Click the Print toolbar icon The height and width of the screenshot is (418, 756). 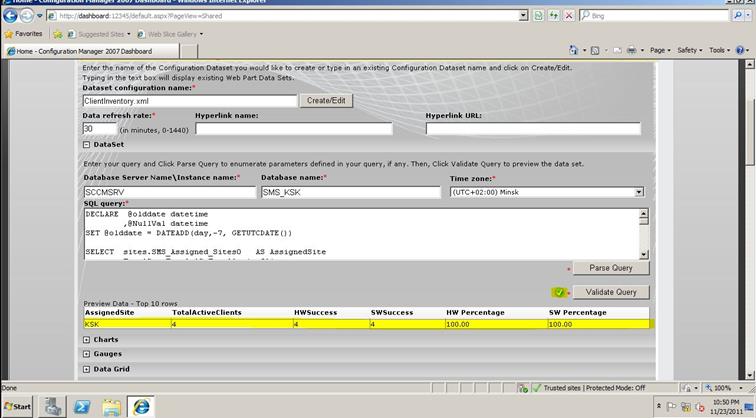(632, 50)
